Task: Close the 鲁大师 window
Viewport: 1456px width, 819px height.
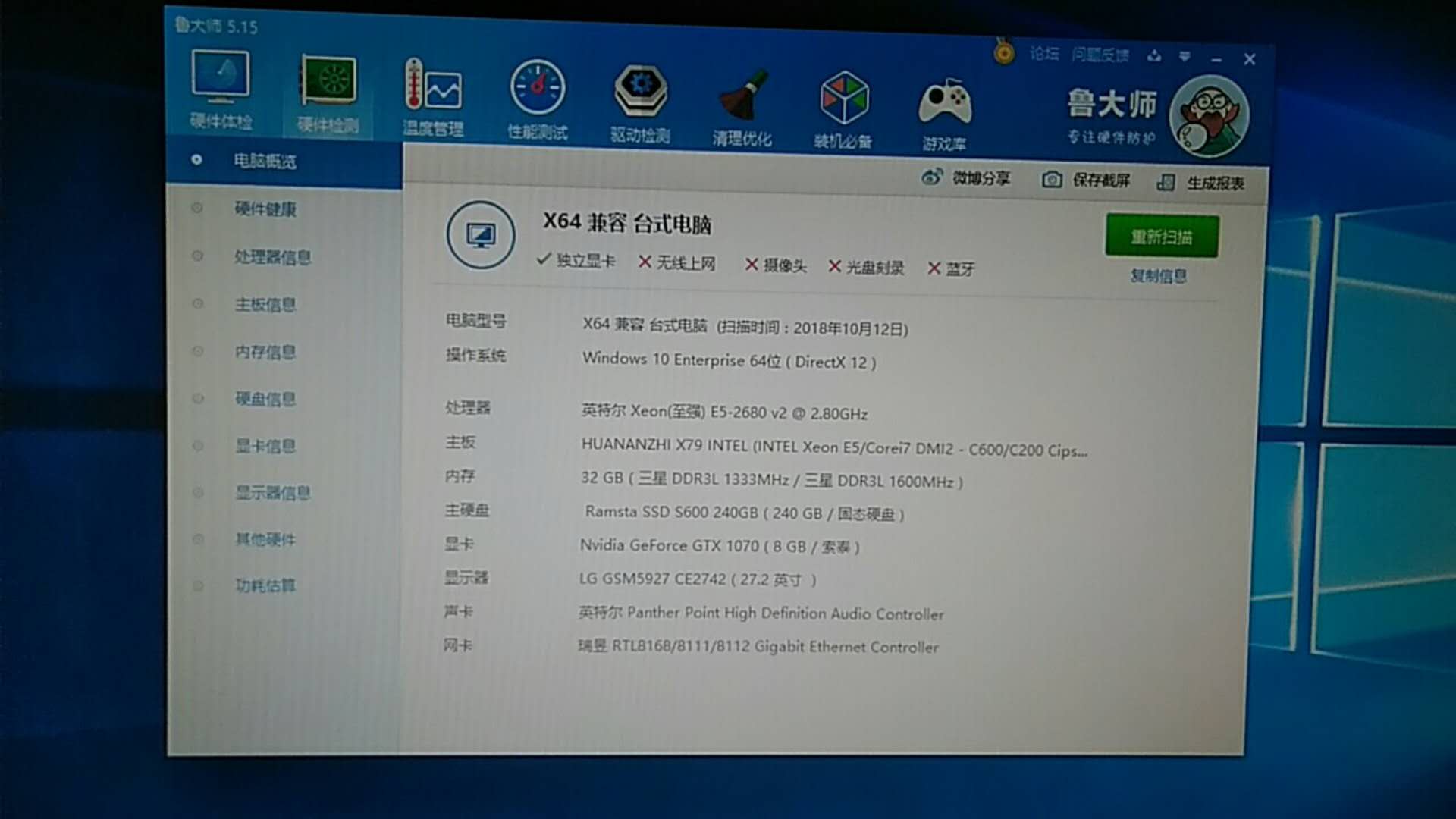Action: point(1250,59)
